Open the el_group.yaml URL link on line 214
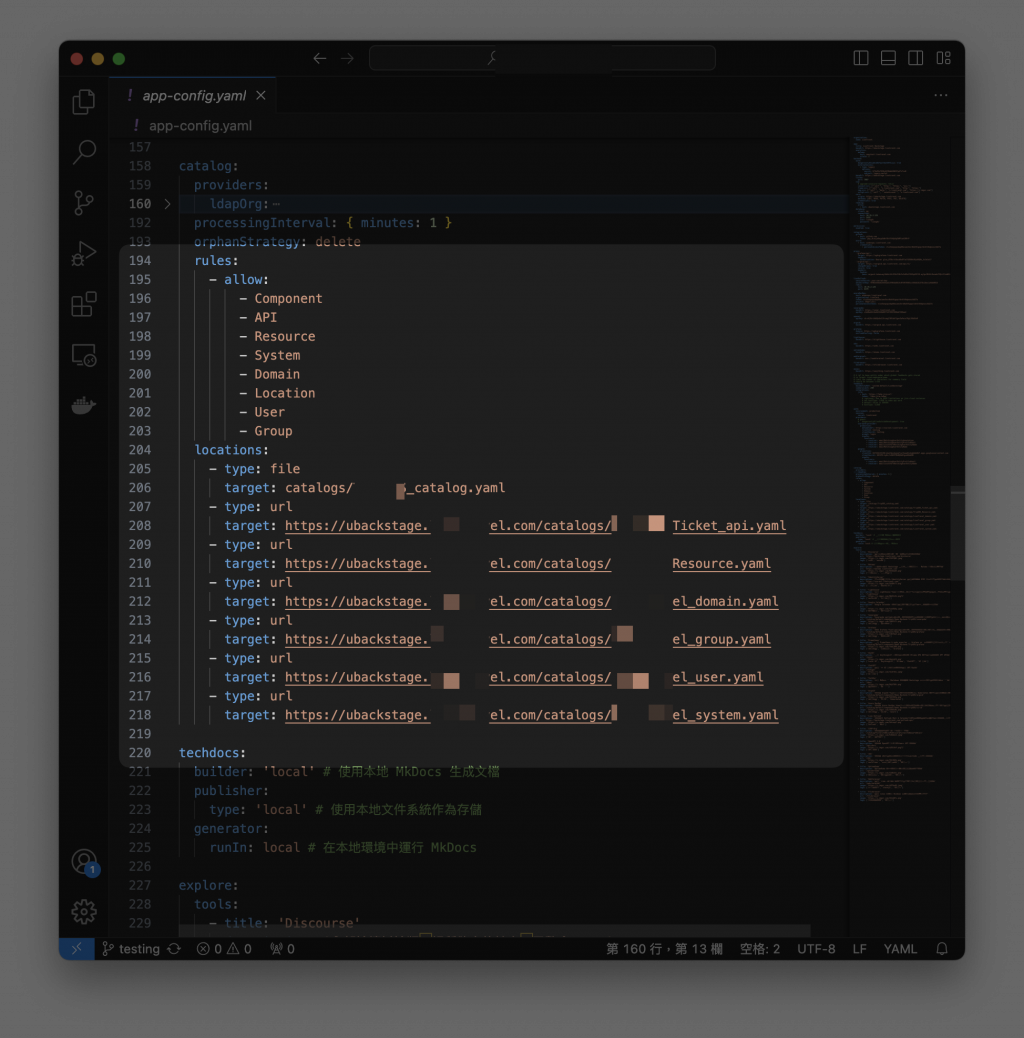 pyautogui.click(x=721, y=639)
